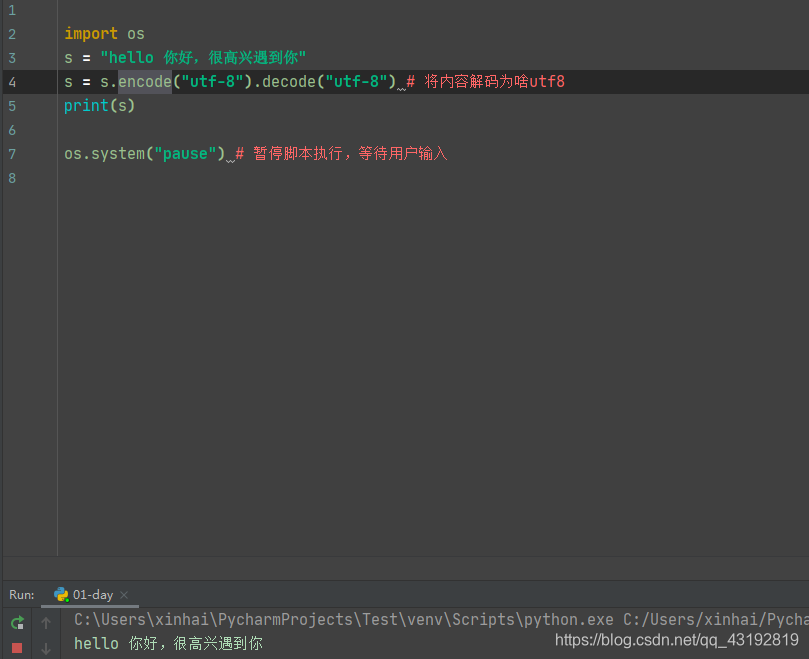Click the highlighted encode method
Screen dimensions: 809x659
pyautogui.click(x=144, y=82)
